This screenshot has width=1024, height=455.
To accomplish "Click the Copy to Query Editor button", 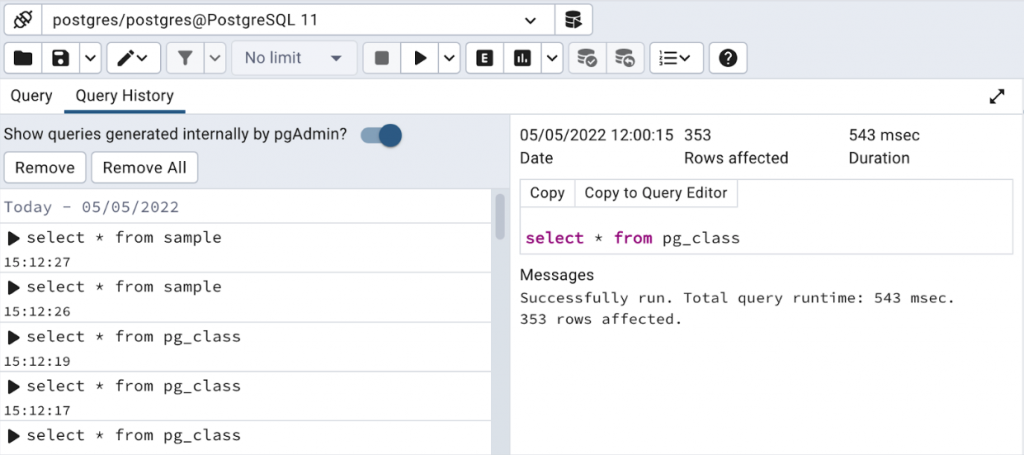I will coord(656,193).
